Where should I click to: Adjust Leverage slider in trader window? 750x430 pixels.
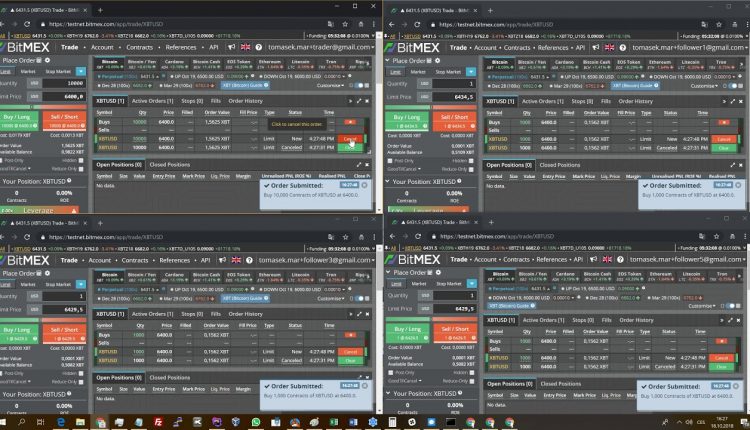(x=39, y=210)
